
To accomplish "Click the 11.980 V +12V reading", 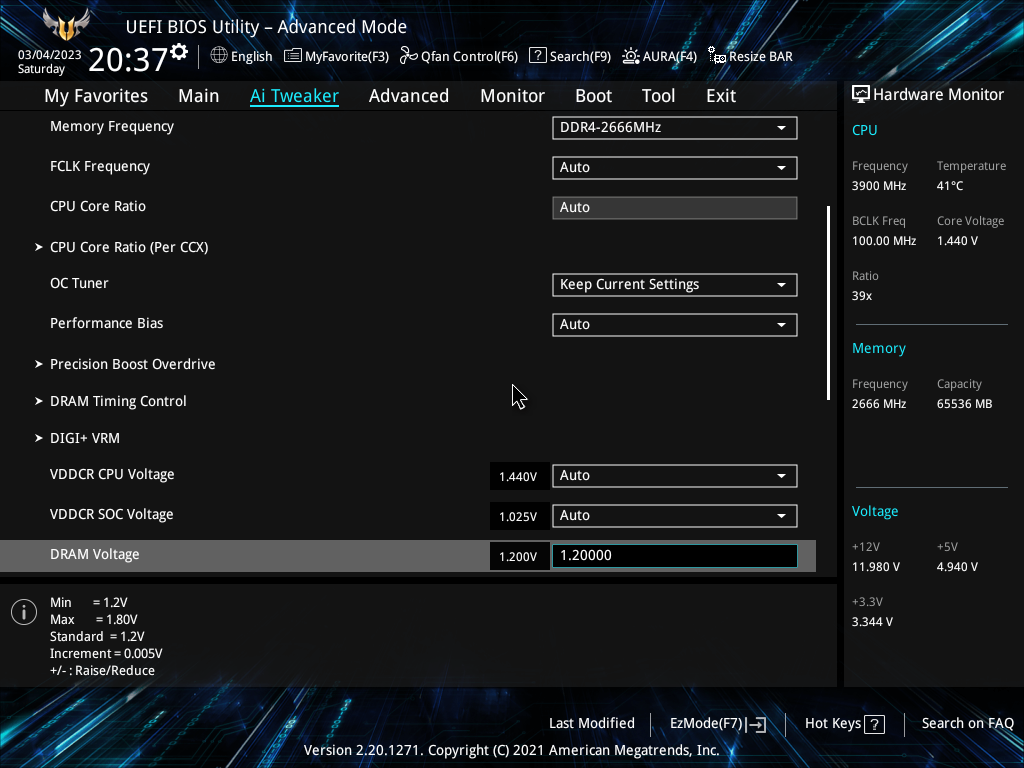I will point(876,567).
